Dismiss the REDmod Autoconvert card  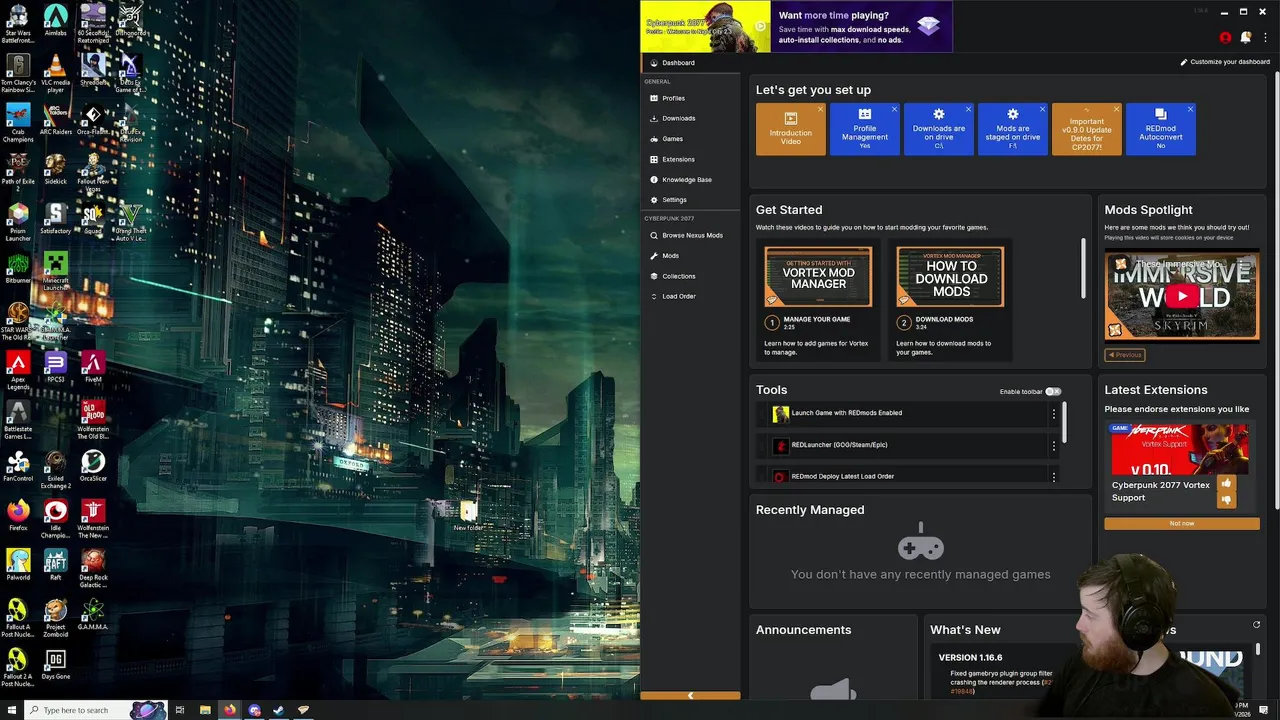tap(1190, 109)
